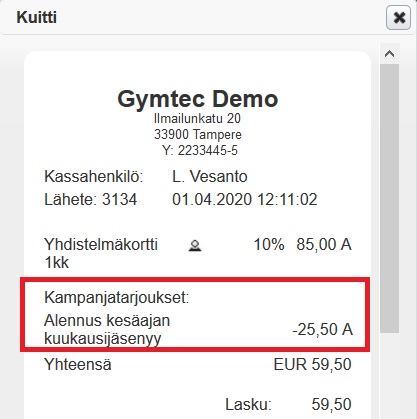Click Alennus kesäajan kuukausijäsenyy line
This screenshot has height=419, width=417.
coord(107,329)
